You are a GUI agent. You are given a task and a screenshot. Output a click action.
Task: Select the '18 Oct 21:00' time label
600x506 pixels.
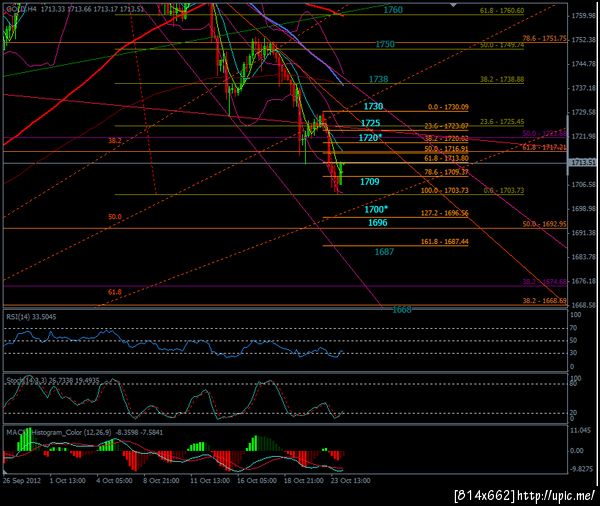tap(304, 480)
